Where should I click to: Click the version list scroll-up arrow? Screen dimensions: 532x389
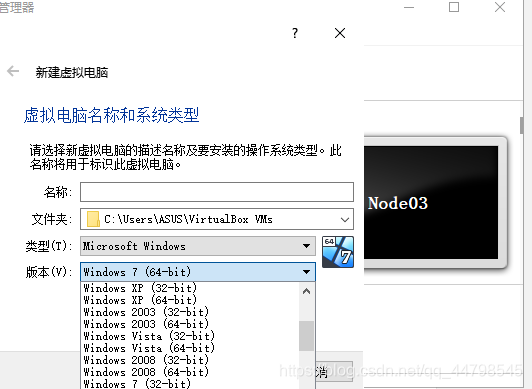(x=306, y=291)
